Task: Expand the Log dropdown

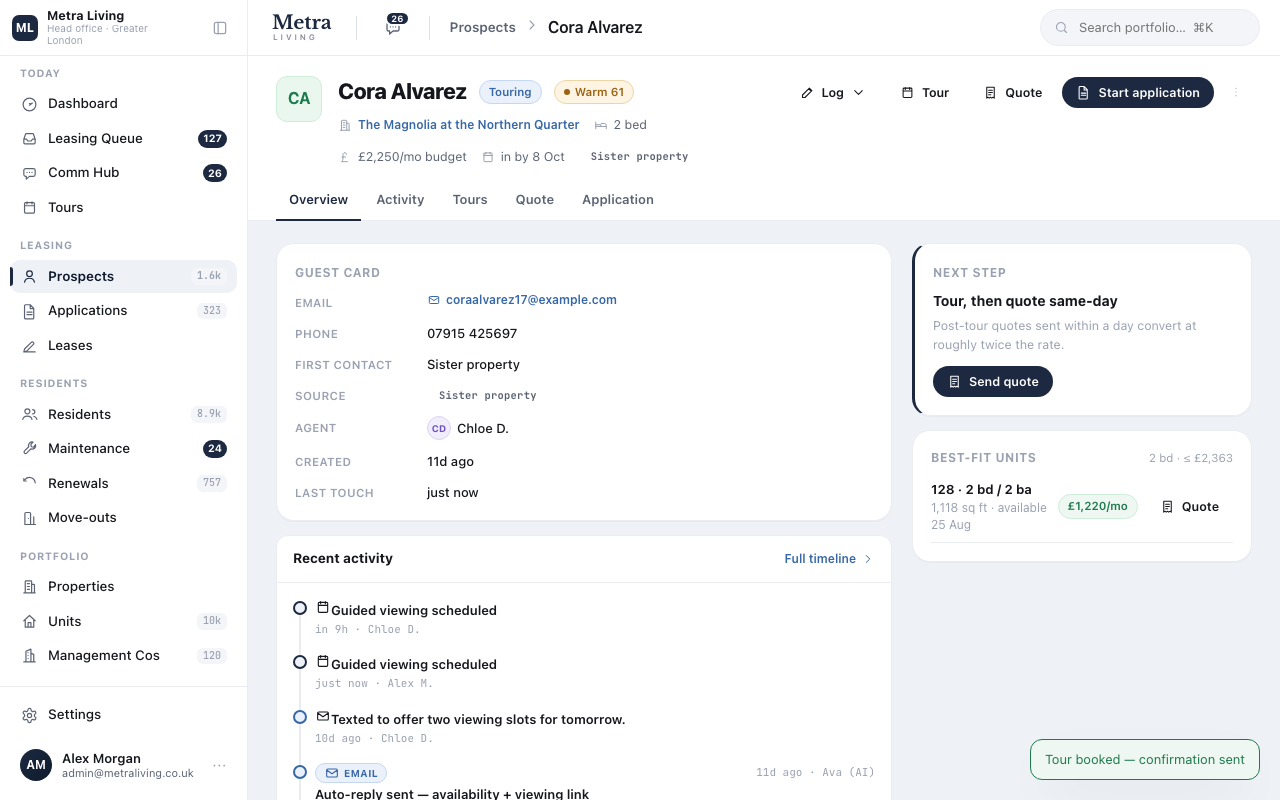Action: pos(832,92)
